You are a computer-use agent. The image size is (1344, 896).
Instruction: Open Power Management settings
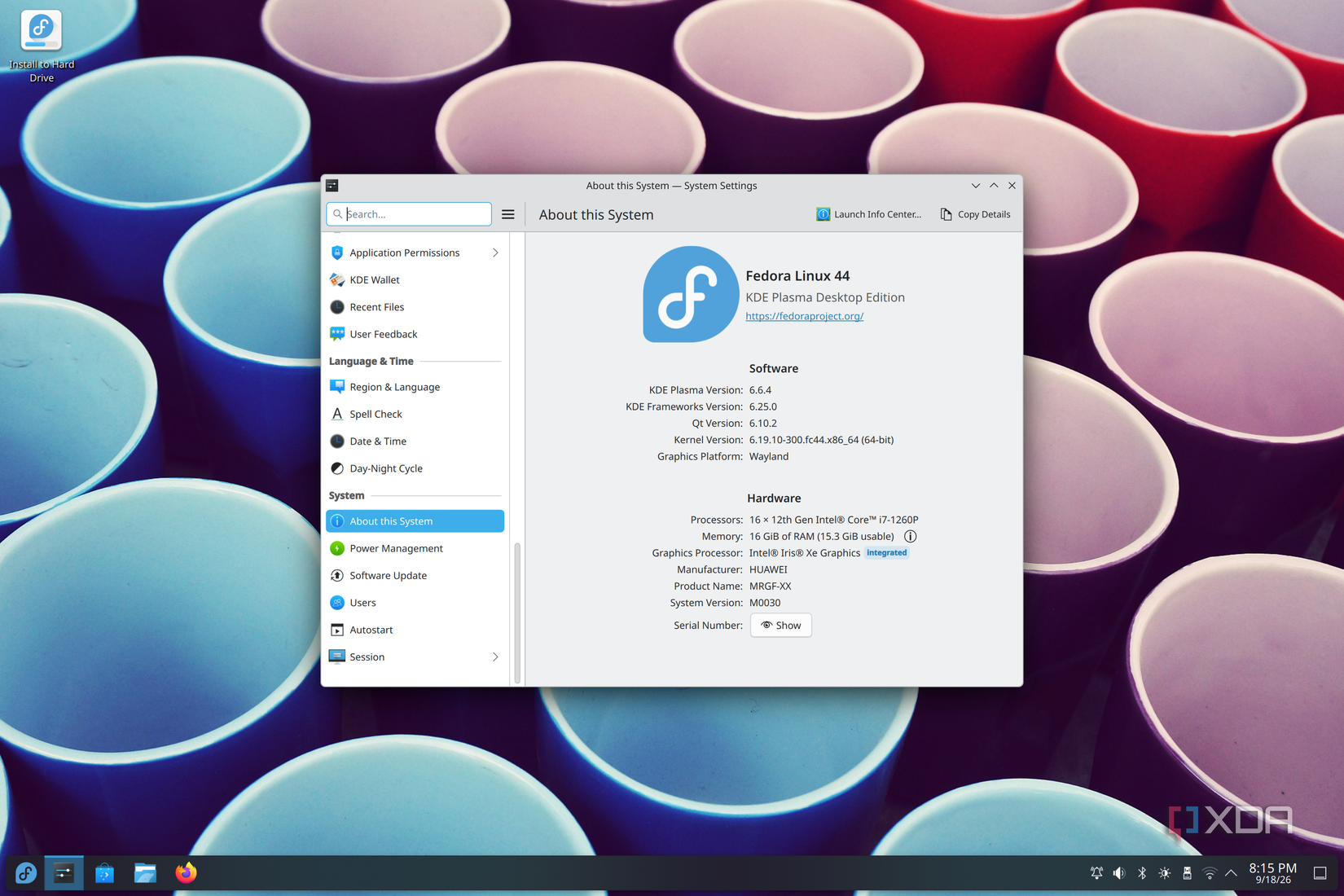pos(415,548)
